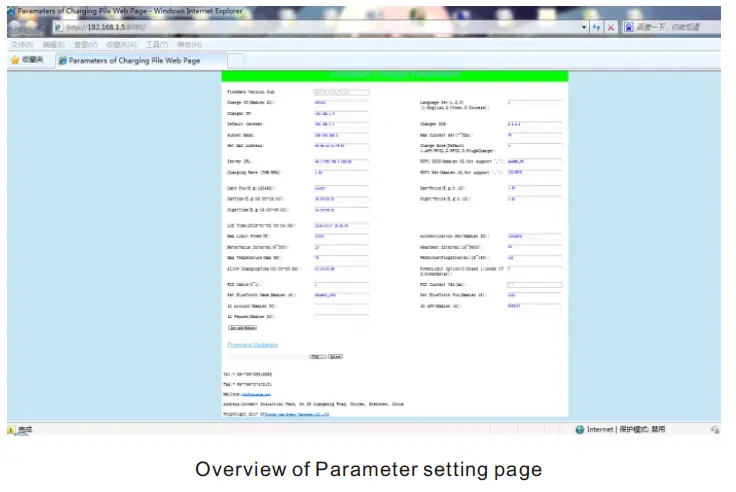The image size is (736, 492).
Task: Click the Authentication Key input field
Action: pos(534,236)
